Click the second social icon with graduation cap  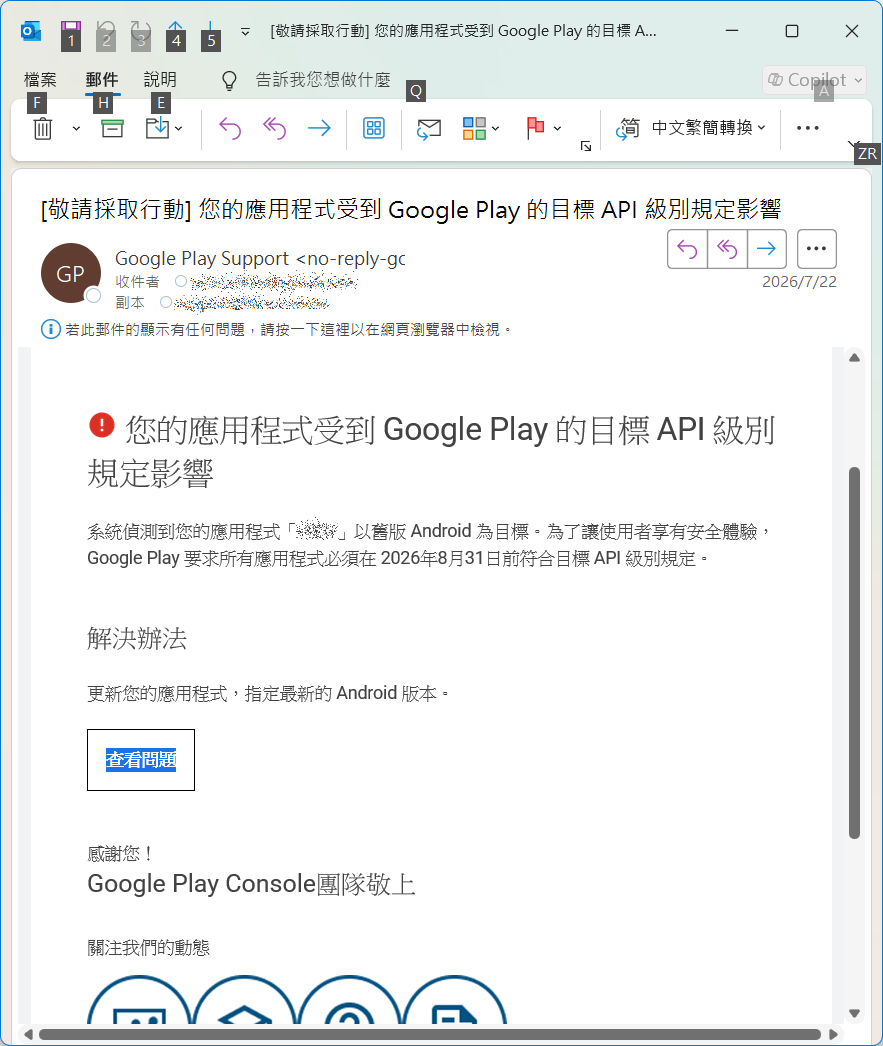(x=244, y=1000)
